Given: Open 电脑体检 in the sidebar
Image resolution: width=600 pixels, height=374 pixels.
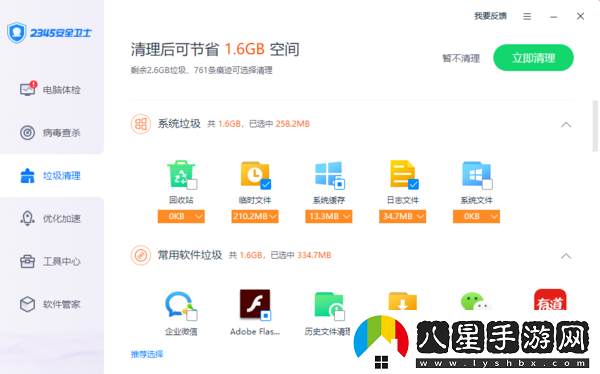Looking at the screenshot, I should (x=52, y=90).
